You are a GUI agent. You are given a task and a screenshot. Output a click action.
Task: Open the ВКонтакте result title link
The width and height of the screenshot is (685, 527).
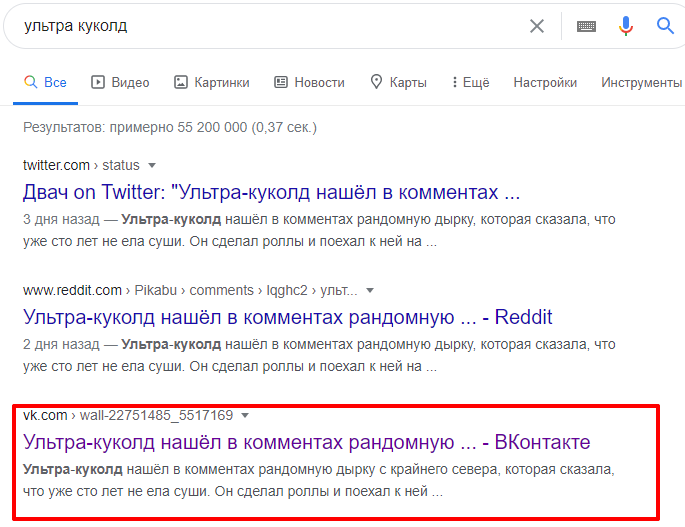point(306,442)
